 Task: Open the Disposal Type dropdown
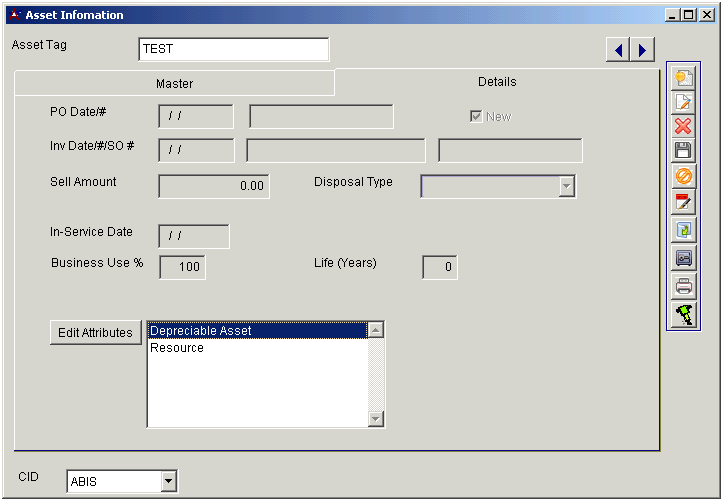tap(567, 186)
